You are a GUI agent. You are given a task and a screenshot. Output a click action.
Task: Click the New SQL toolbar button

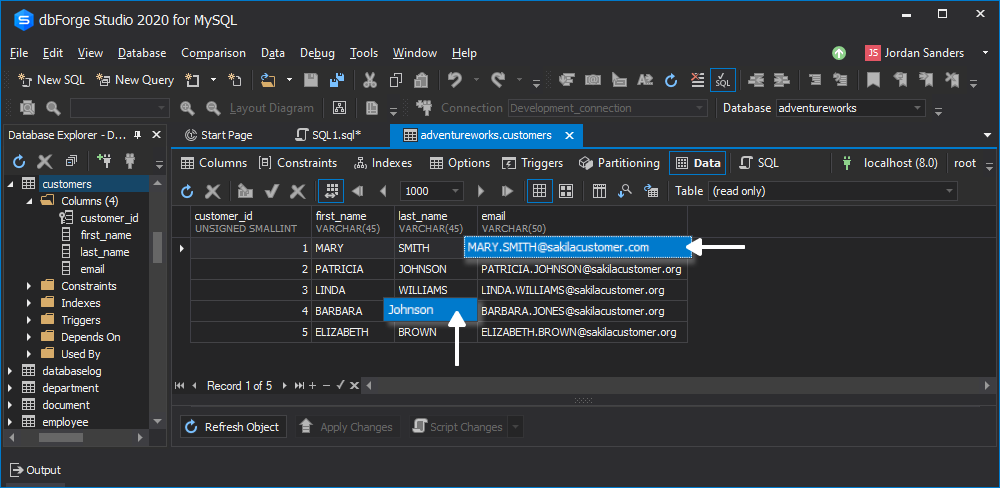[52, 80]
